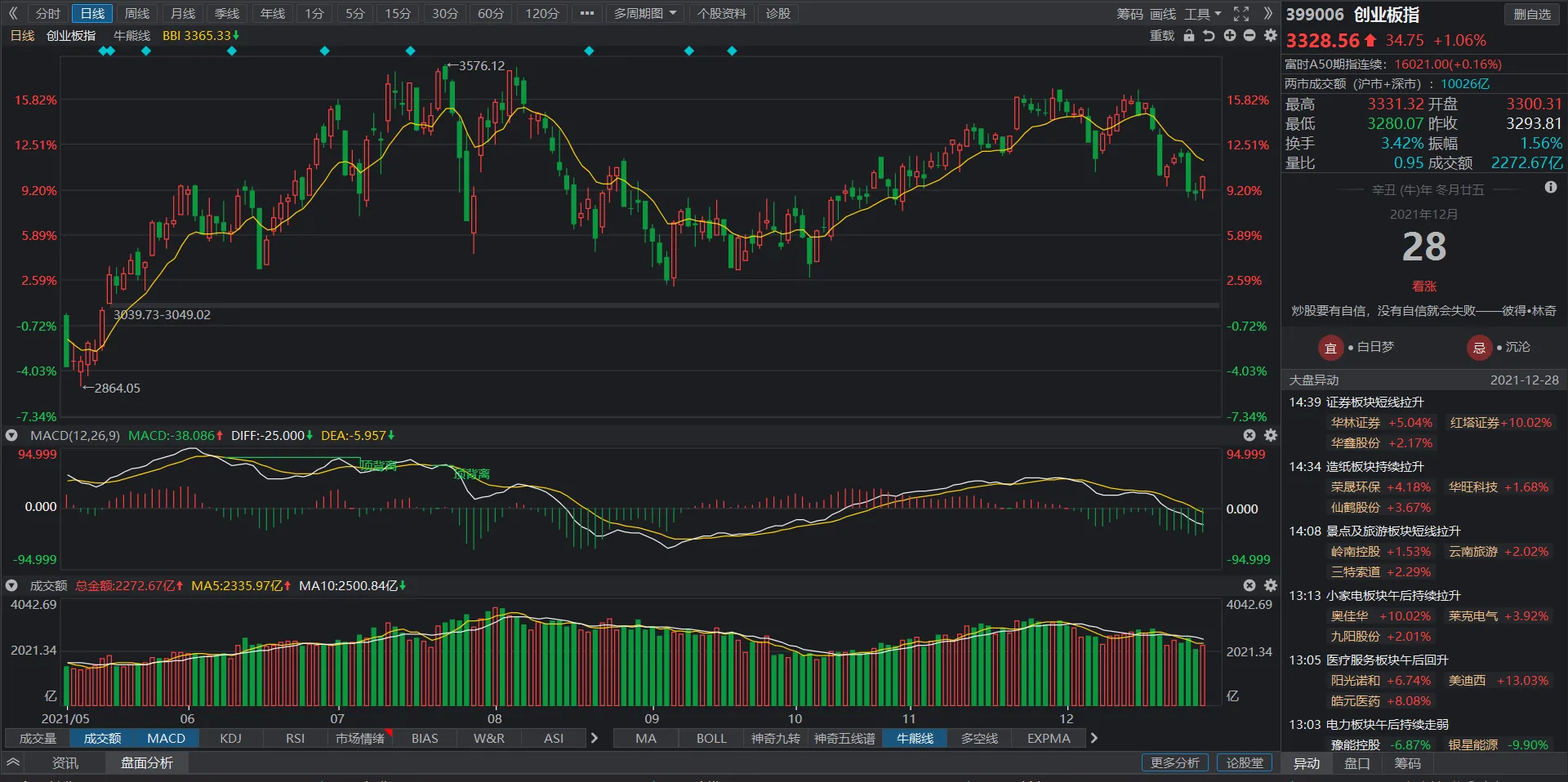Open main chart settings gear
Viewport: 1568px width, 782px height.
click(x=1270, y=36)
